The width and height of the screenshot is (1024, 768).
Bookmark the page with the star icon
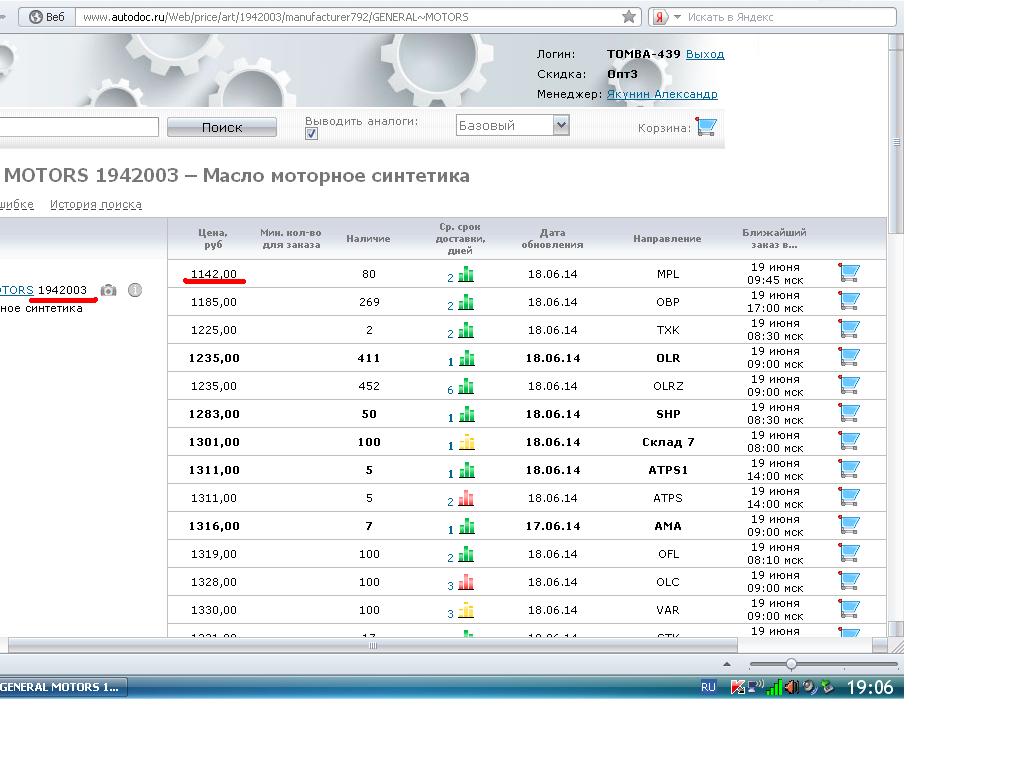pyautogui.click(x=629, y=17)
